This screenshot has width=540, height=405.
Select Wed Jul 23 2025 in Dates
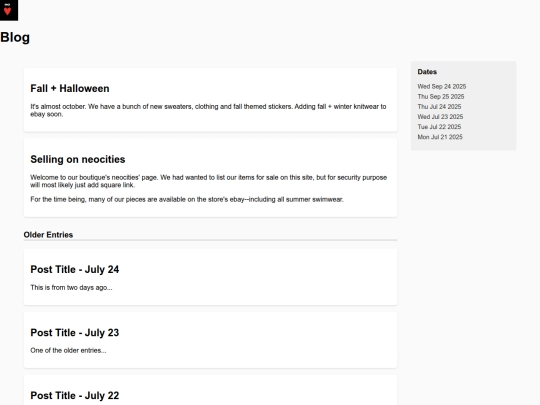pos(440,117)
